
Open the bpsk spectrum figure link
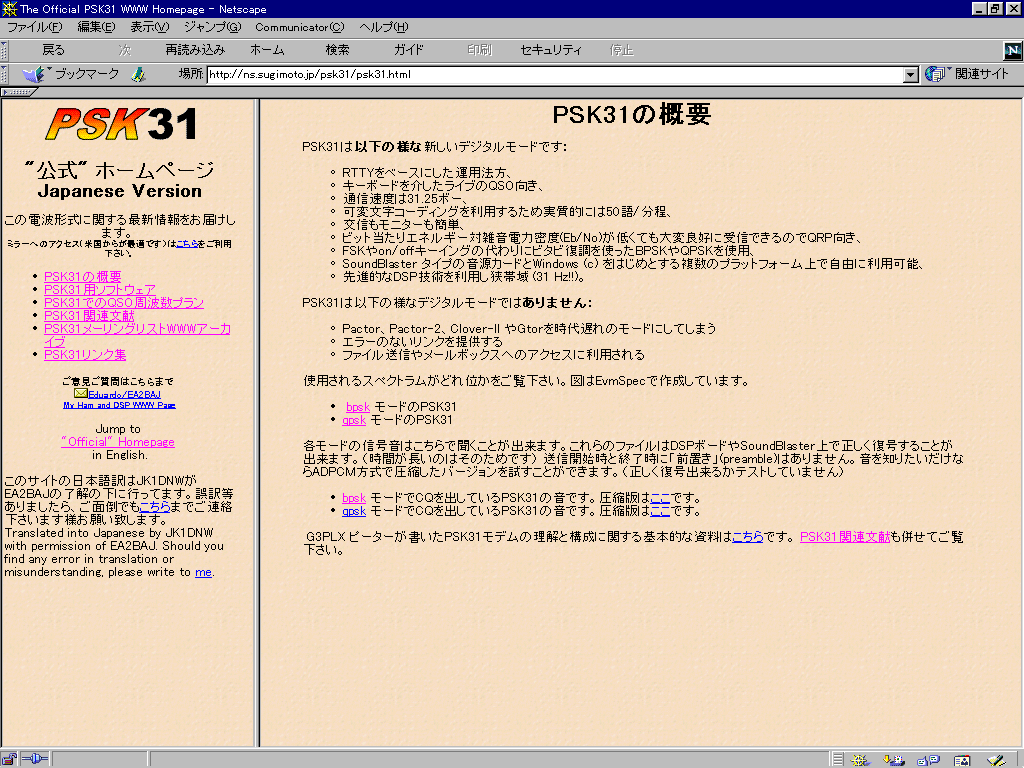tap(358, 407)
